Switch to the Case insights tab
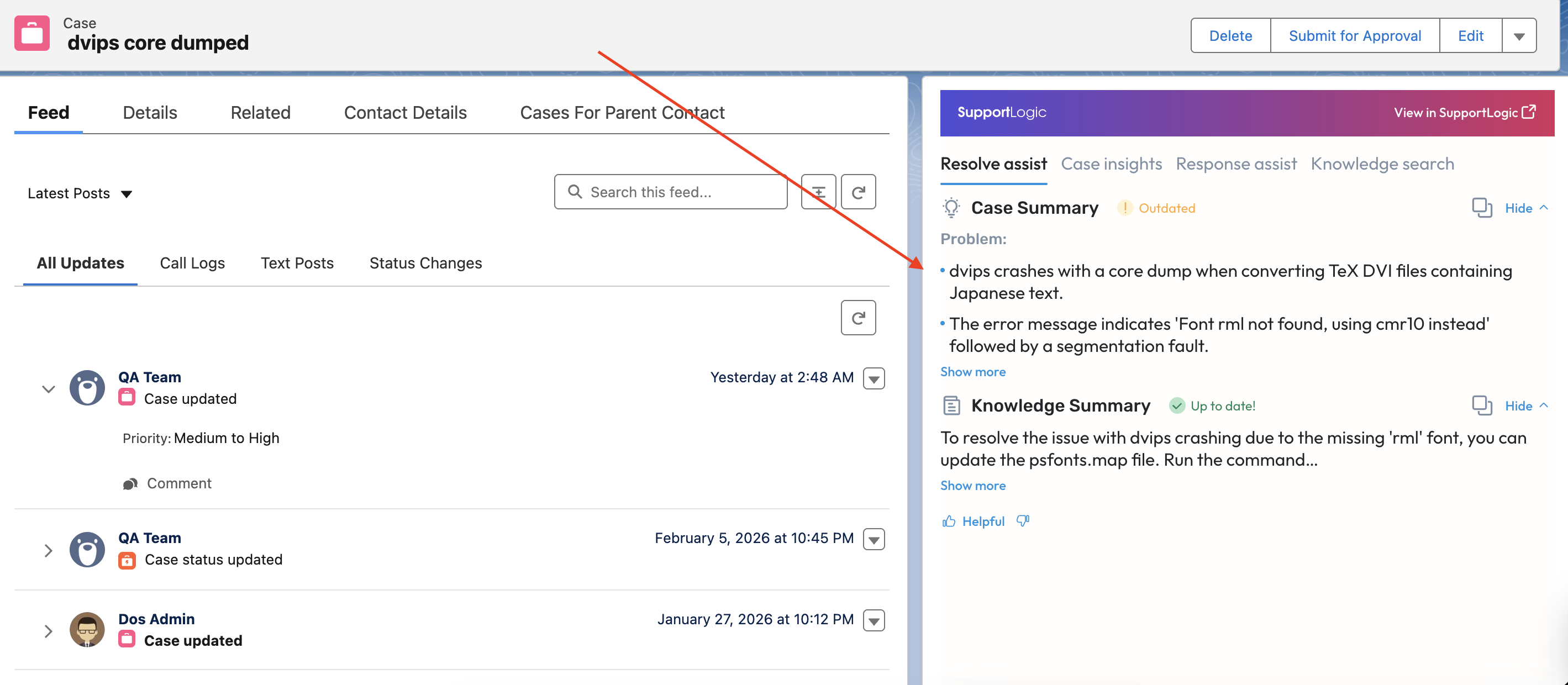The image size is (1568, 685). 1111,164
